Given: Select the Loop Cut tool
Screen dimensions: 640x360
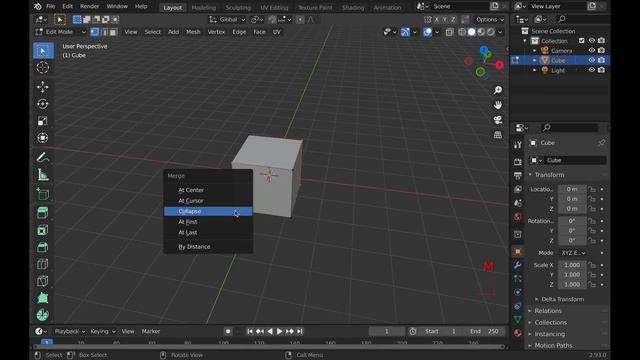Looking at the screenshot, I should pos(43,264).
